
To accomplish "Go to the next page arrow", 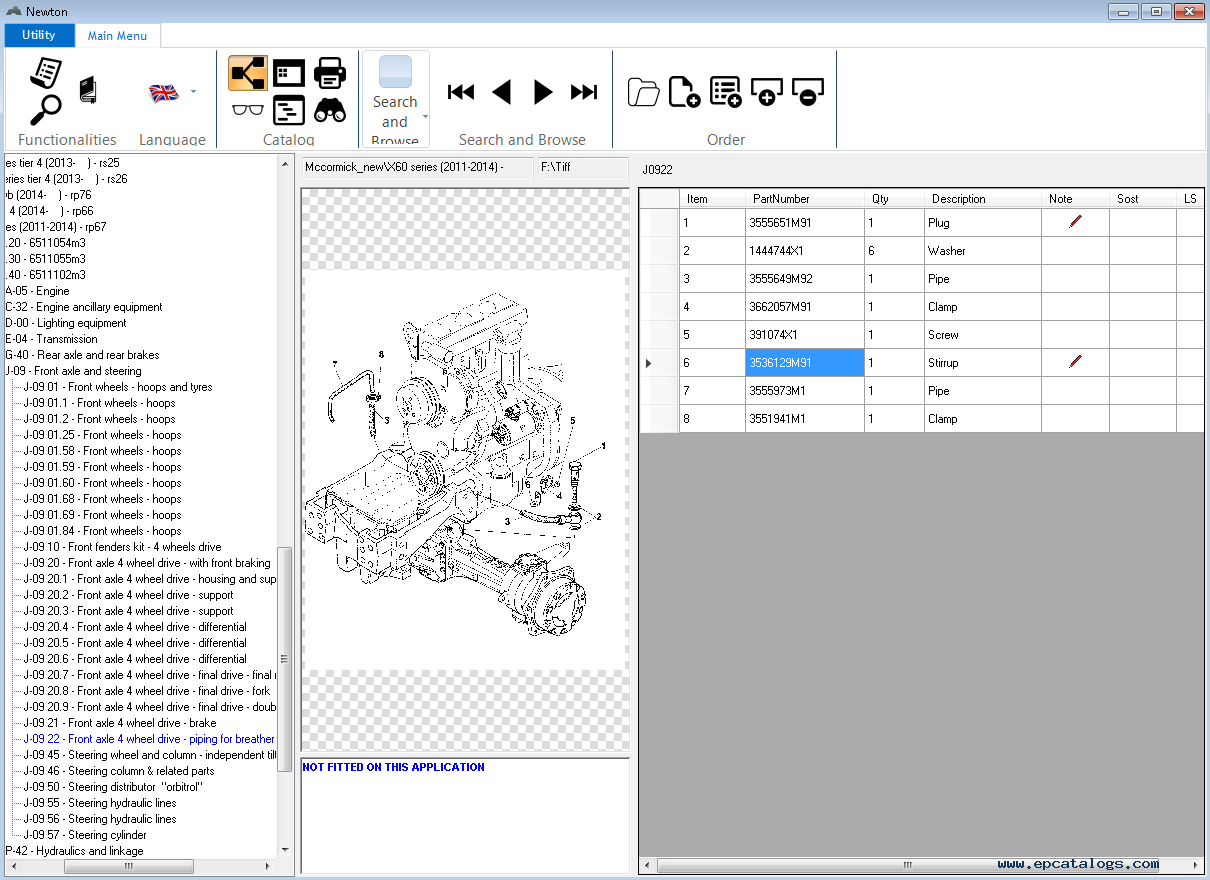I will pos(543,92).
